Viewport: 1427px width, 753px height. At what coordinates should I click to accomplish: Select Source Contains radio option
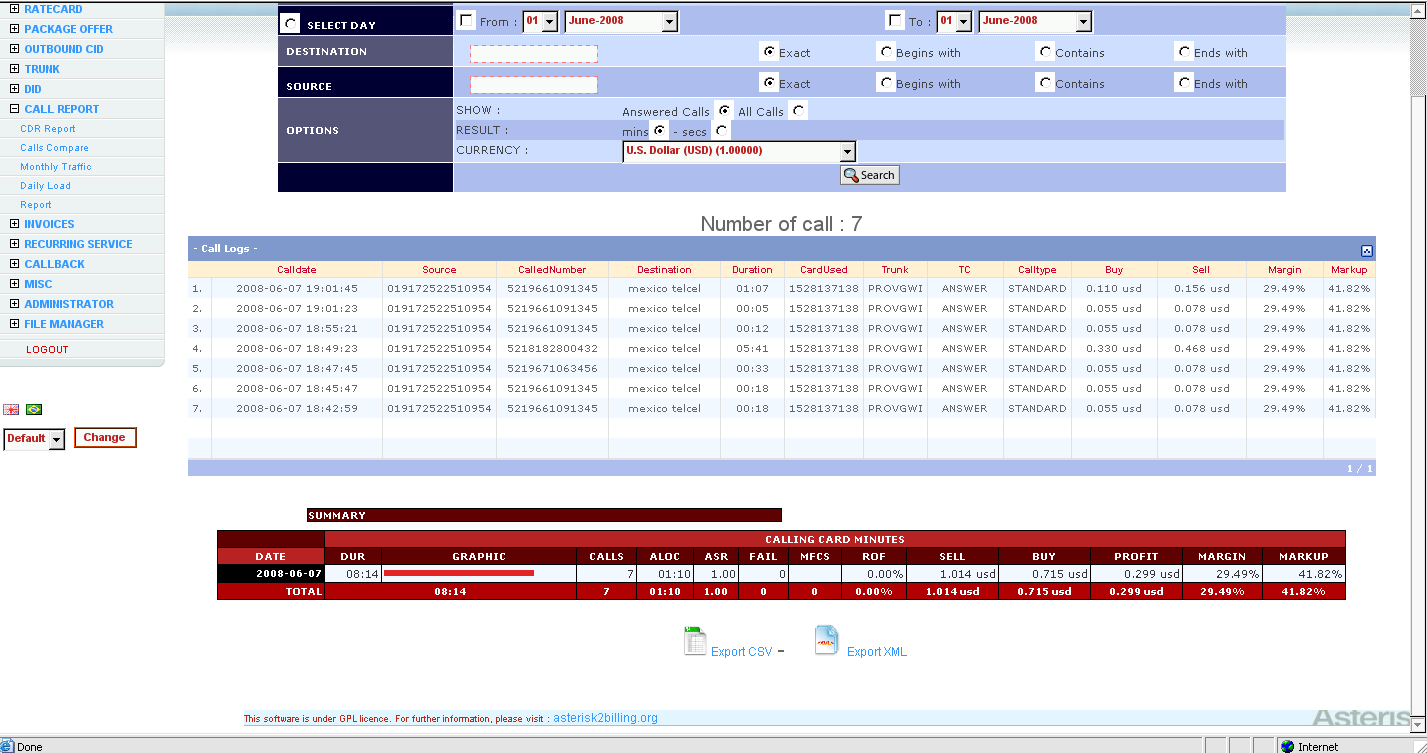(1046, 82)
